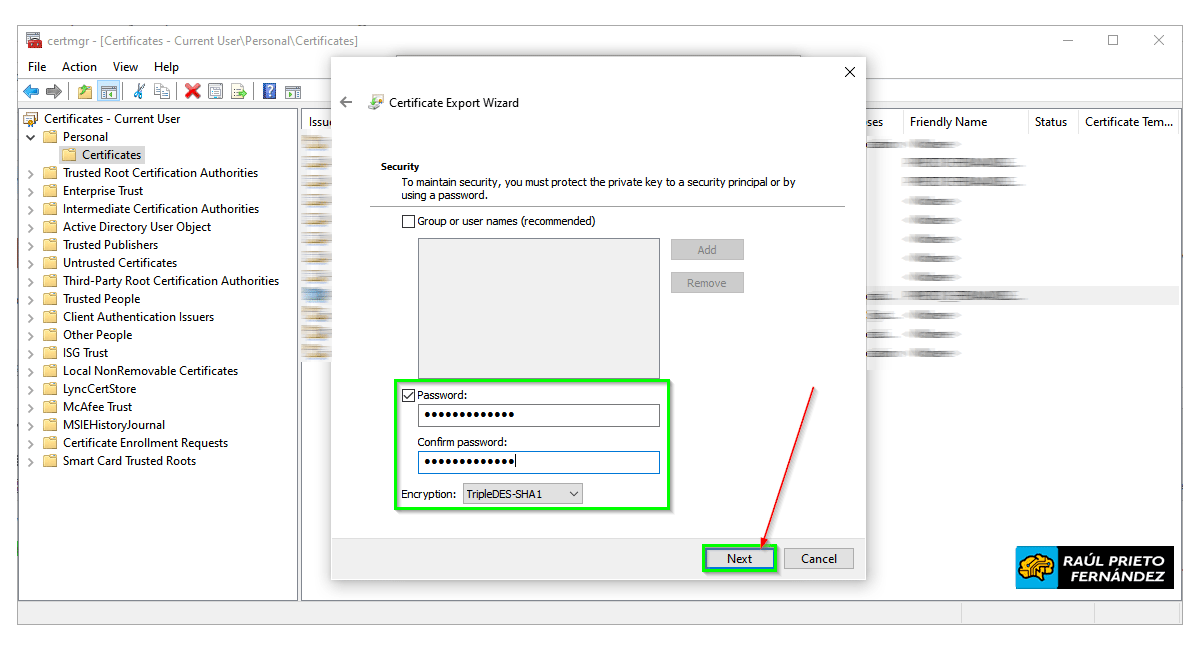Viewport: 1200px width, 650px height.
Task: Expand the Trusted Root Certification Authorities node
Action: (30, 173)
